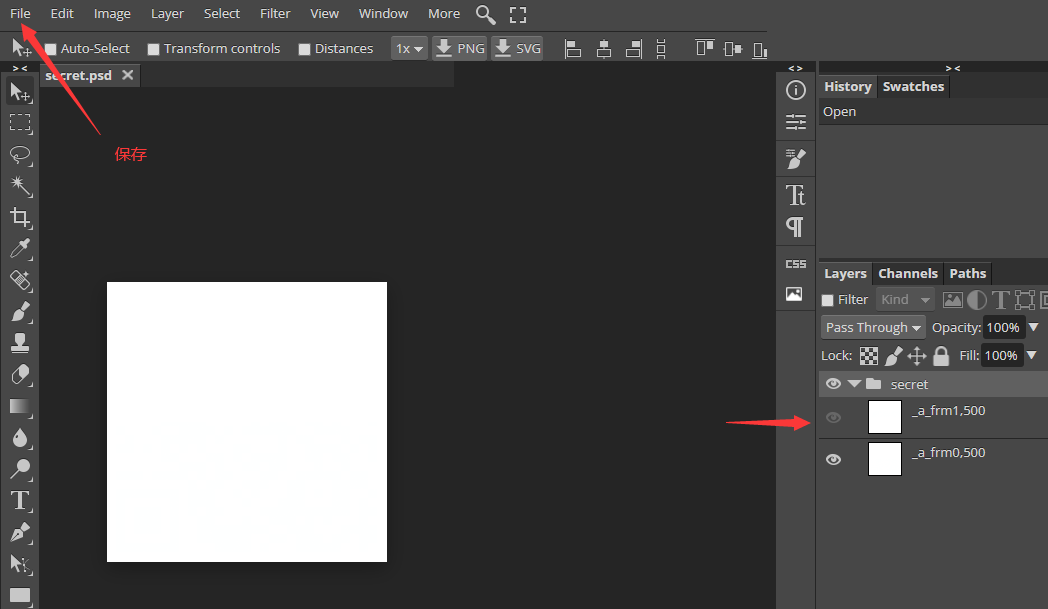Enable the Transform controls checkbox
This screenshot has height=609, width=1048.
pyautogui.click(x=154, y=49)
